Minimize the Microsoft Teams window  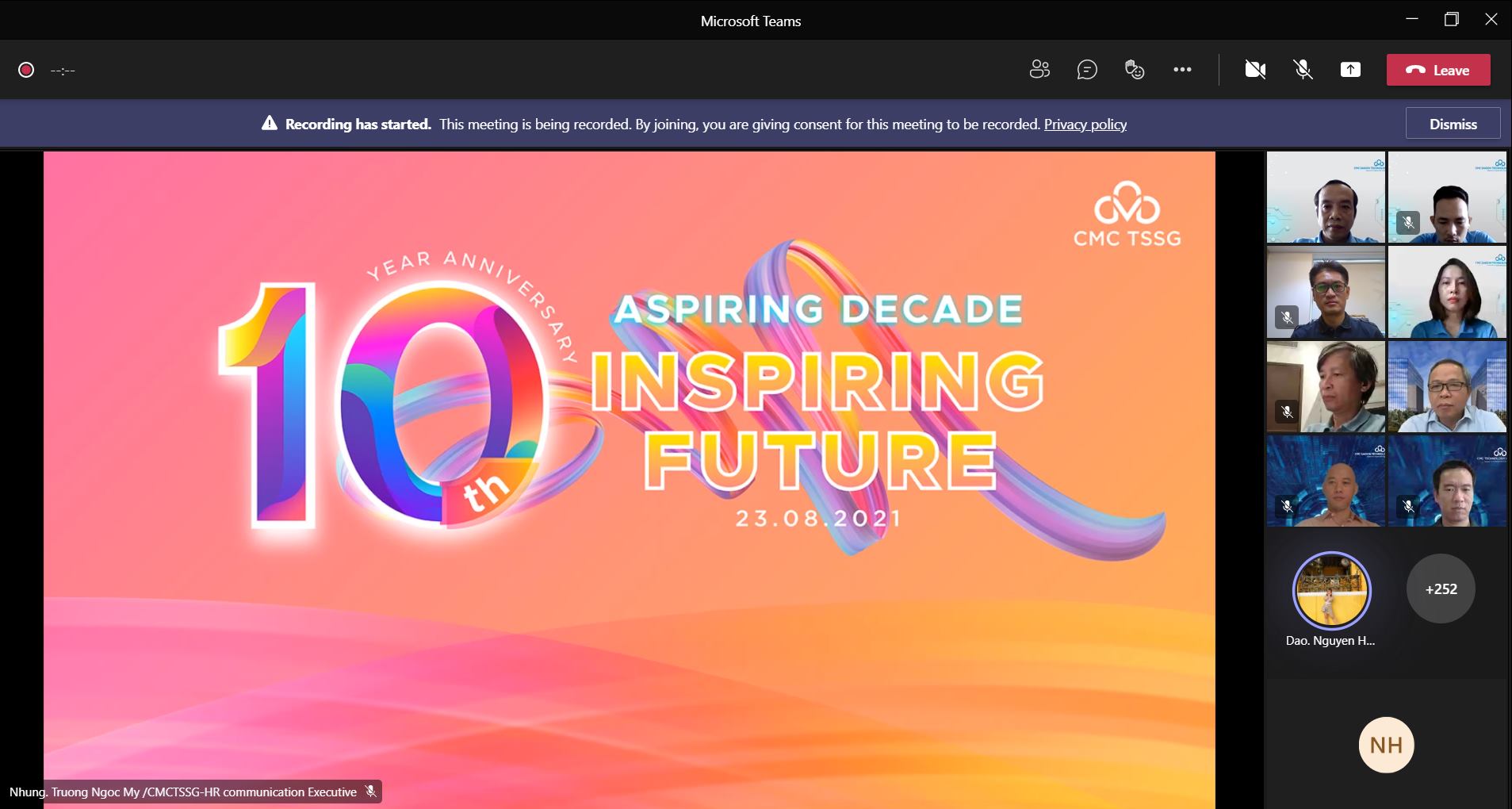[1411, 20]
